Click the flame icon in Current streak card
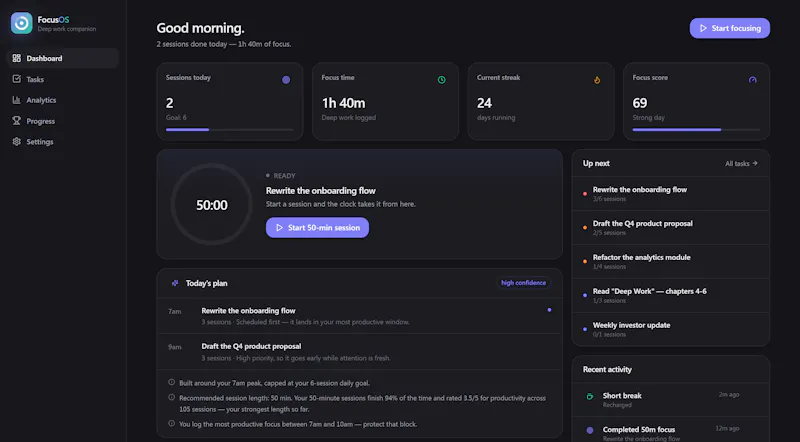Viewport: 800px width, 442px height. pyautogui.click(x=597, y=80)
